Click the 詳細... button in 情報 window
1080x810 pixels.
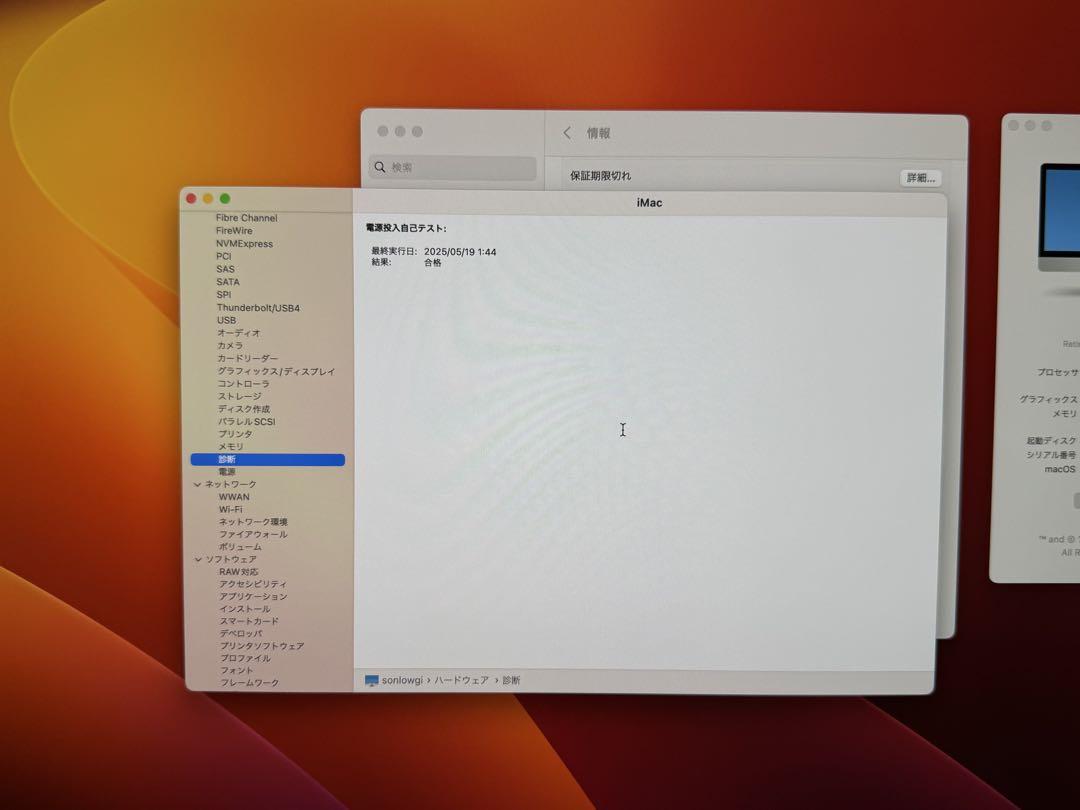coord(920,178)
